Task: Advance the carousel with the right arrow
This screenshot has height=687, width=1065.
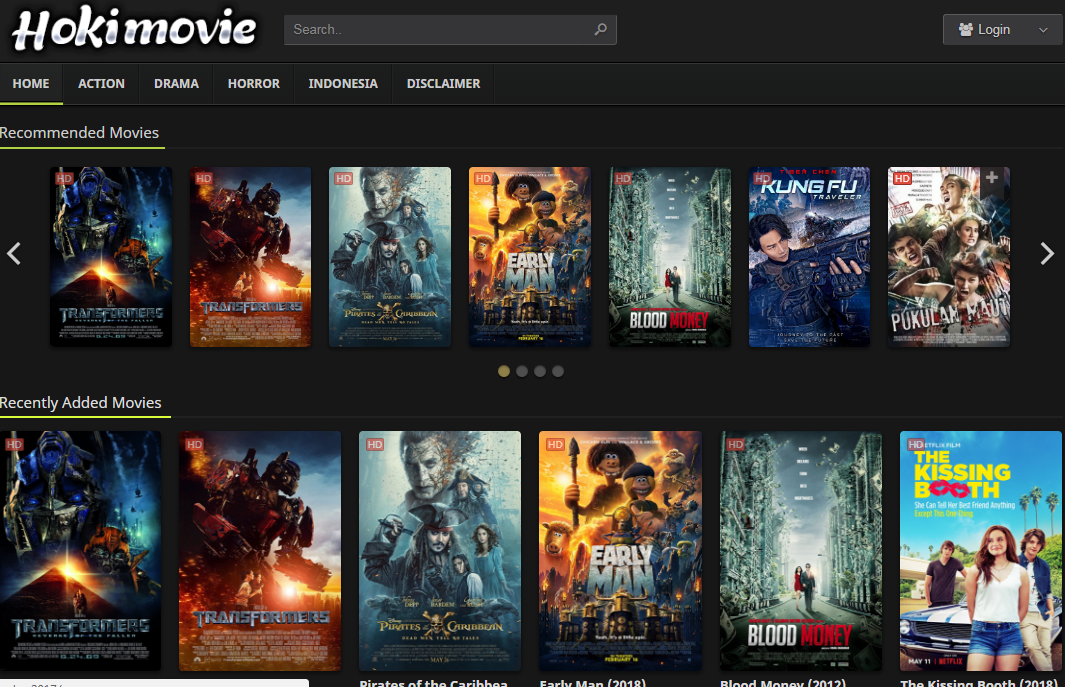Action: pyautogui.click(x=1047, y=254)
